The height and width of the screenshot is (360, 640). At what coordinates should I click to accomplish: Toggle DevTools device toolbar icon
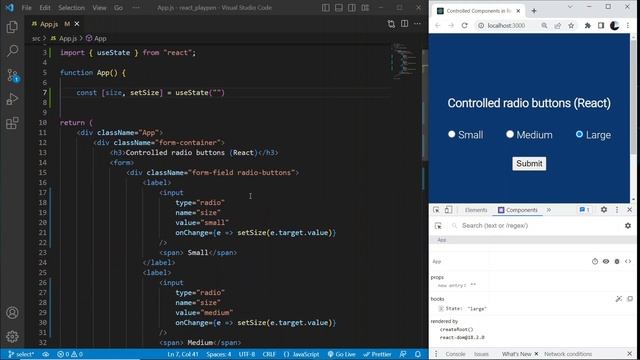448,210
